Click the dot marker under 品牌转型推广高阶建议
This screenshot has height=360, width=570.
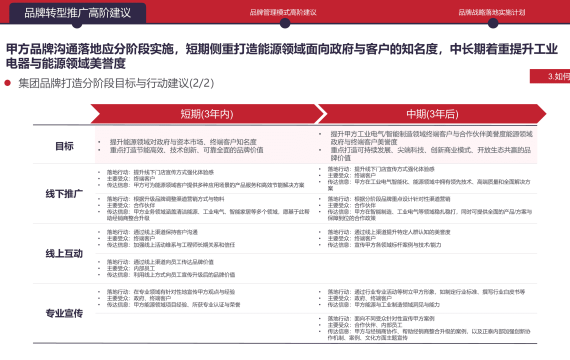pyautogui.click(x=77, y=24)
